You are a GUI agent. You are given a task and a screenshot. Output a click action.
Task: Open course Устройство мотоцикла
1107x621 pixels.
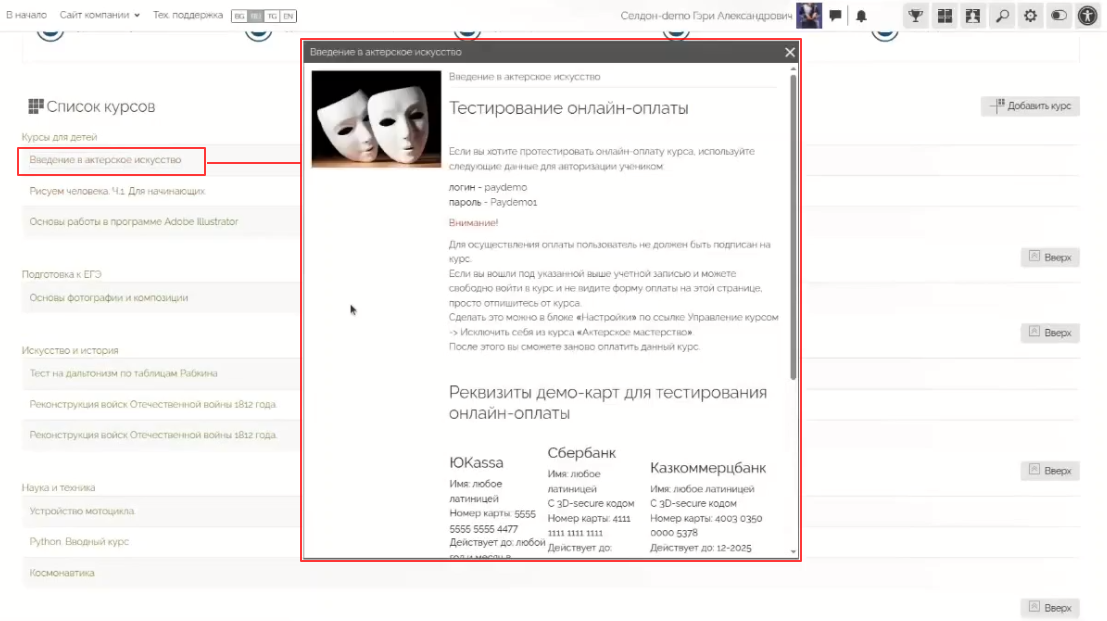point(81,511)
